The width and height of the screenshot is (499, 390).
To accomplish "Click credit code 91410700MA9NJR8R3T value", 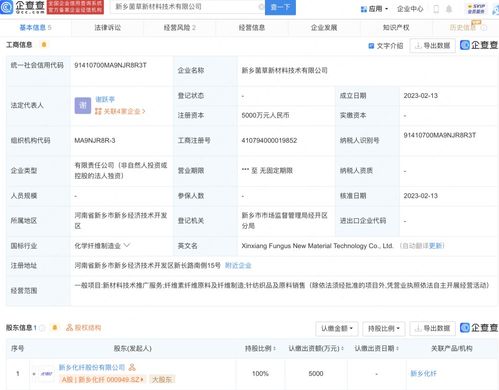I will point(110,65).
